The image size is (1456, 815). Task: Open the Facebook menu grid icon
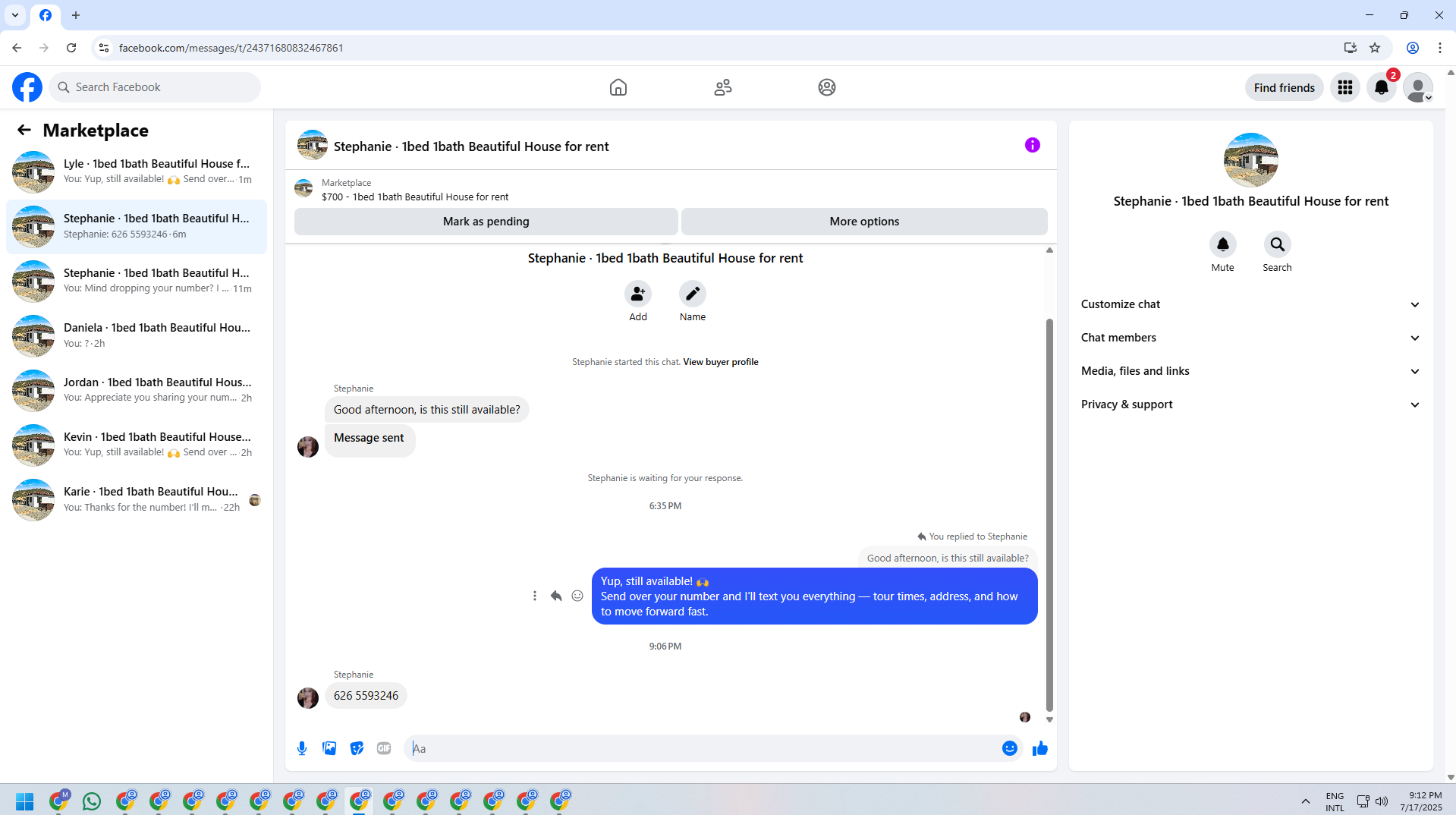(x=1345, y=87)
